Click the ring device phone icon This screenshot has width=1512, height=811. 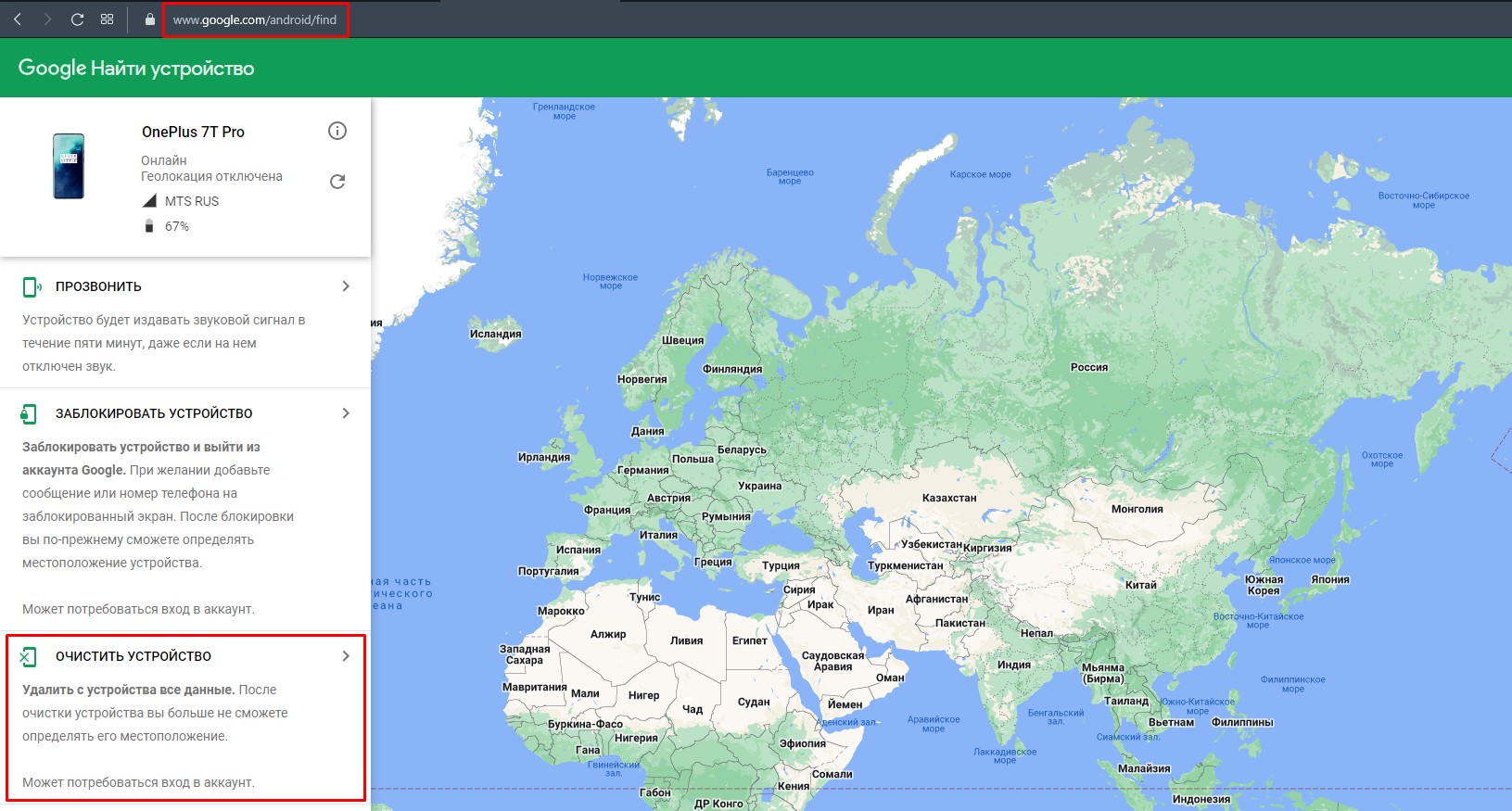(x=31, y=287)
